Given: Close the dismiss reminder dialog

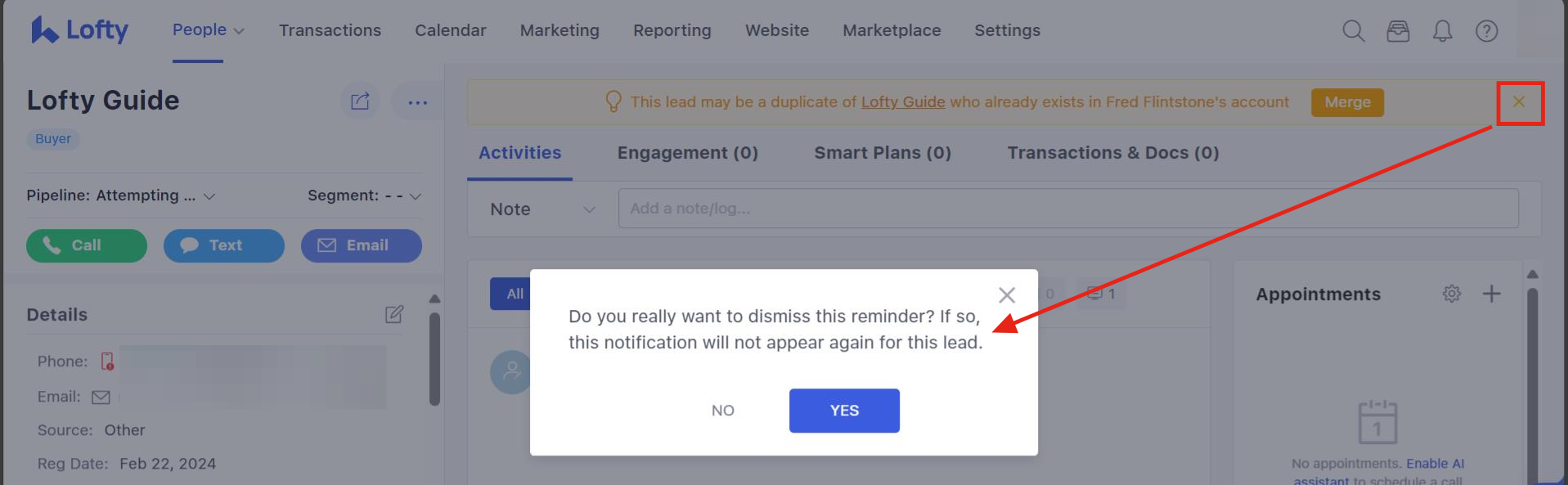Looking at the screenshot, I should 1007,295.
